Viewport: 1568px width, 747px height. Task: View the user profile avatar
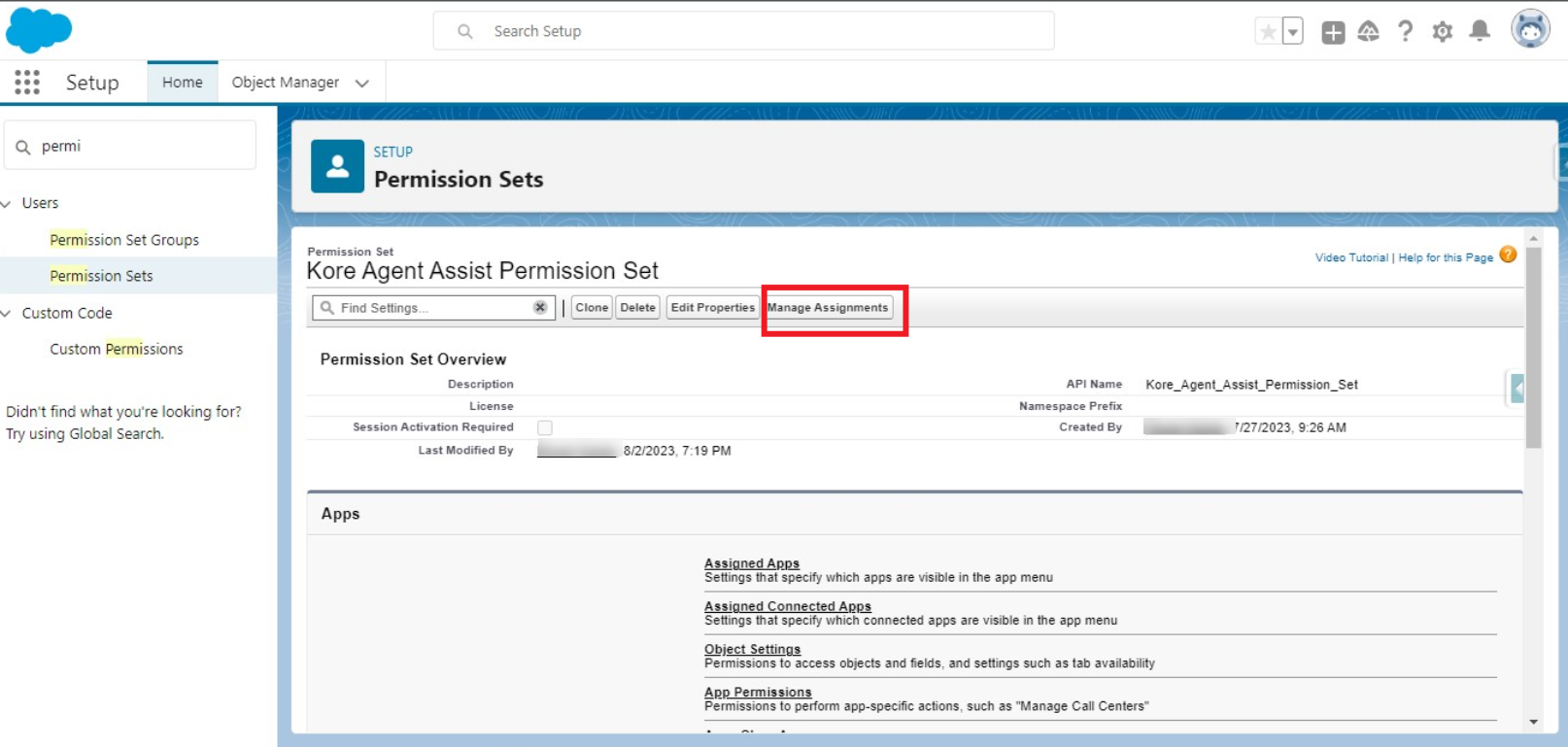tap(1529, 30)
